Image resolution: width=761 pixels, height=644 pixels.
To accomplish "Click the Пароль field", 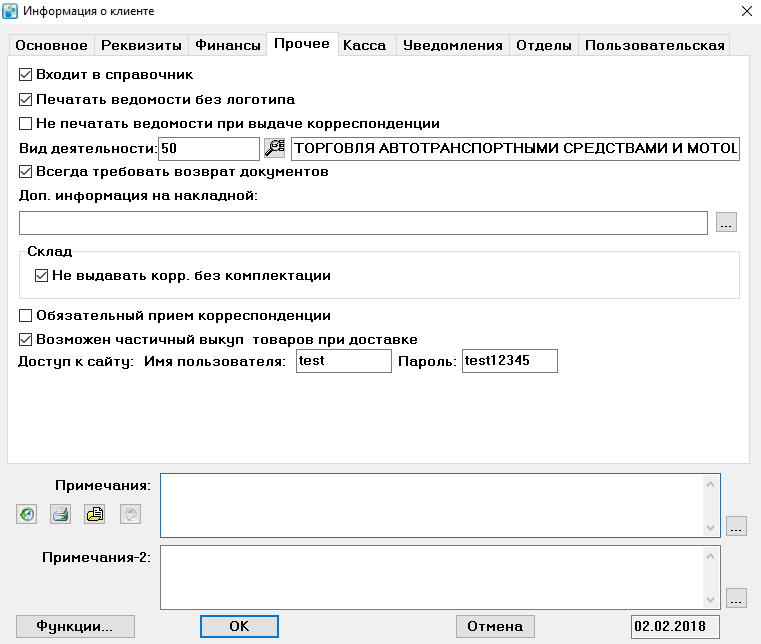I will [x=510, y=361].
